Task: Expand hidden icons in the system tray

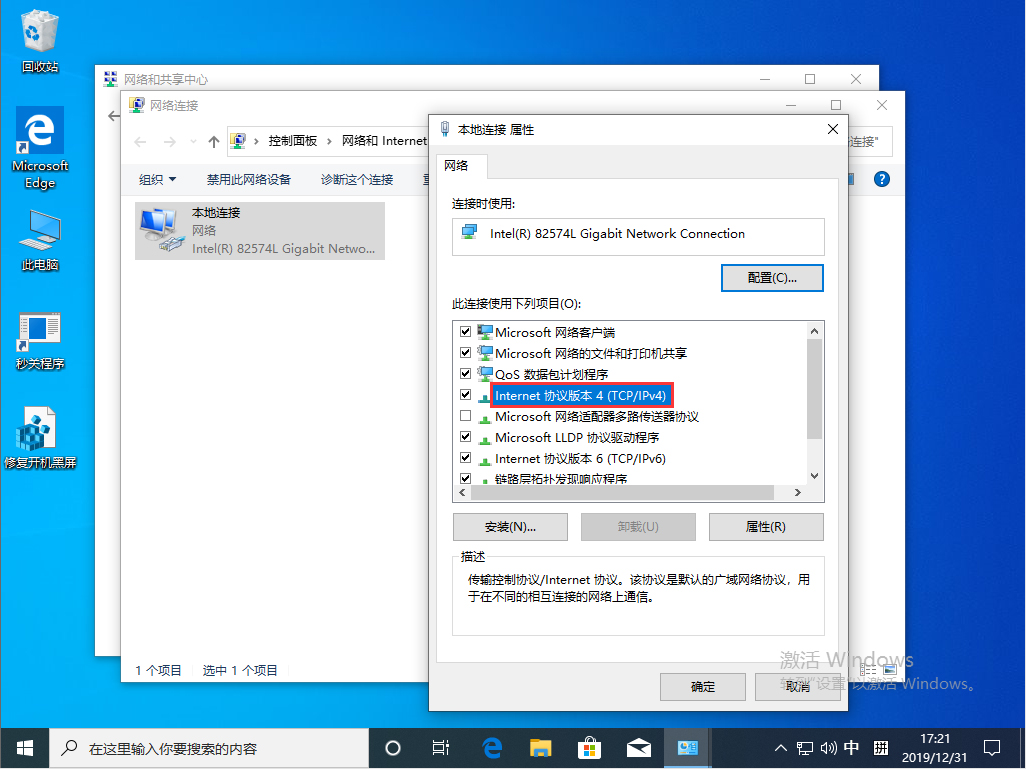Action: point(779,747)
